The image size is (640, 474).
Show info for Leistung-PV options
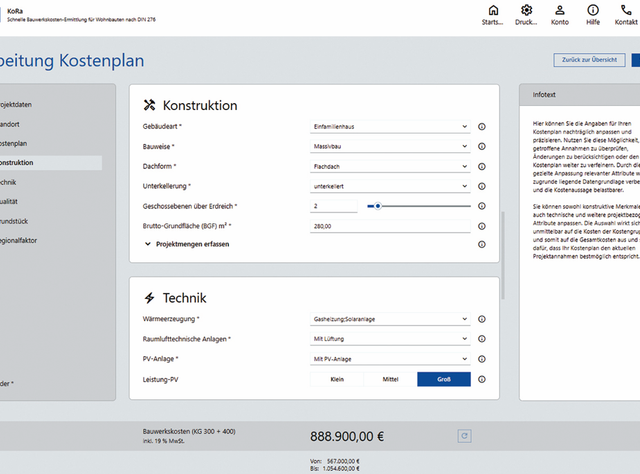[482, 379]
